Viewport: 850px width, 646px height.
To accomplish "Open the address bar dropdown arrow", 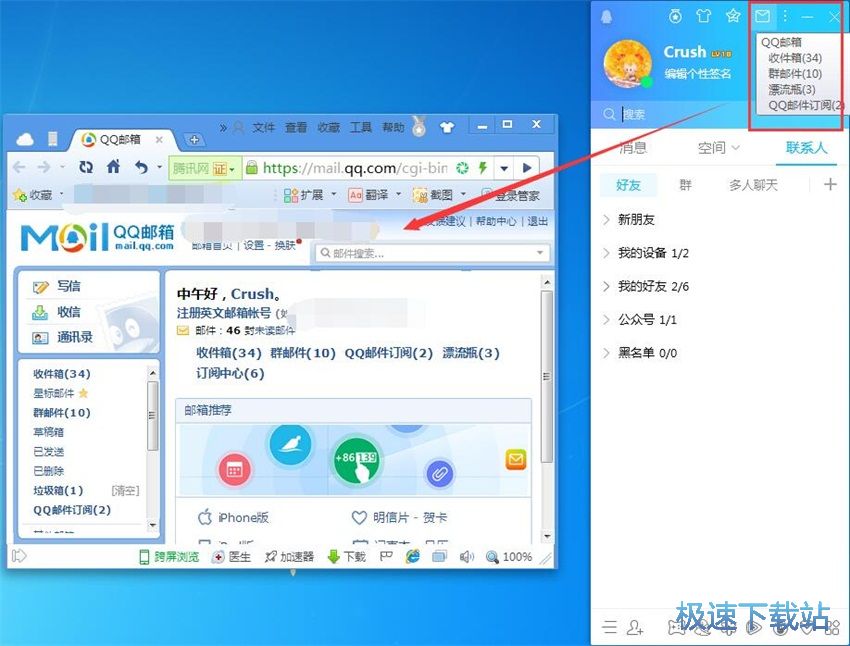I will (x=504, y=169).
